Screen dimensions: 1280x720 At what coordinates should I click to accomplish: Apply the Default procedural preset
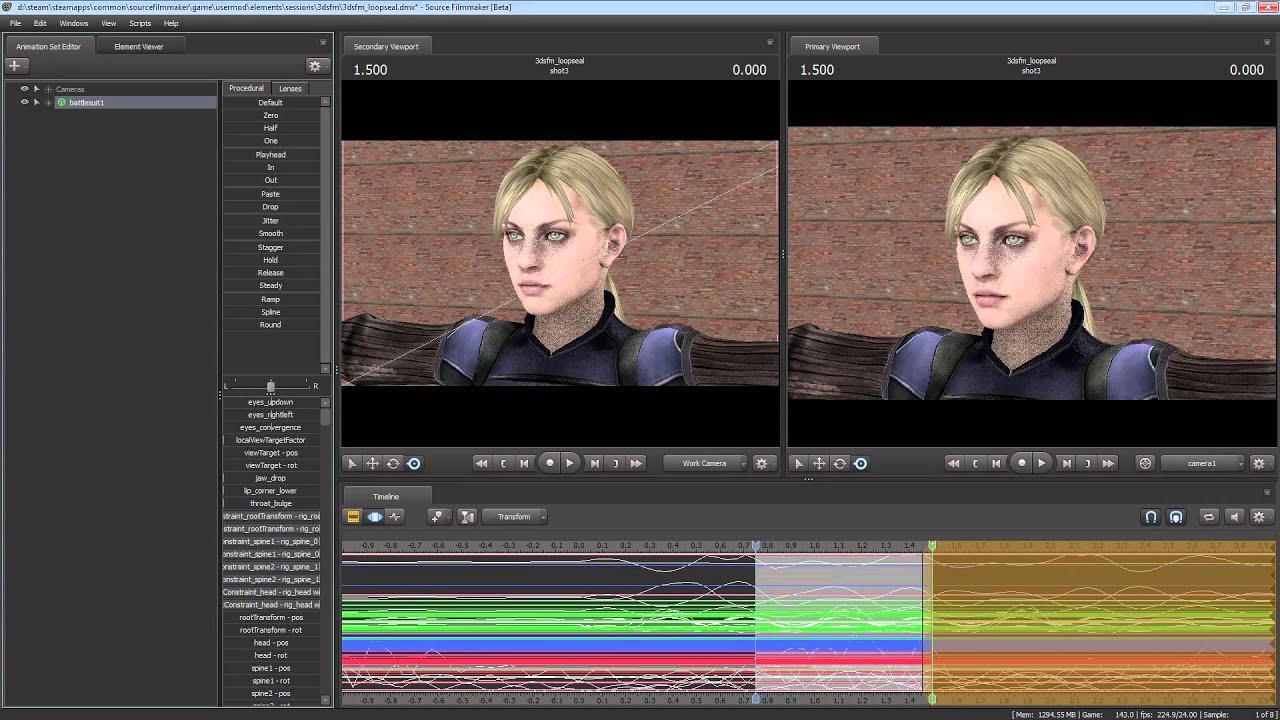pos(271,102)
